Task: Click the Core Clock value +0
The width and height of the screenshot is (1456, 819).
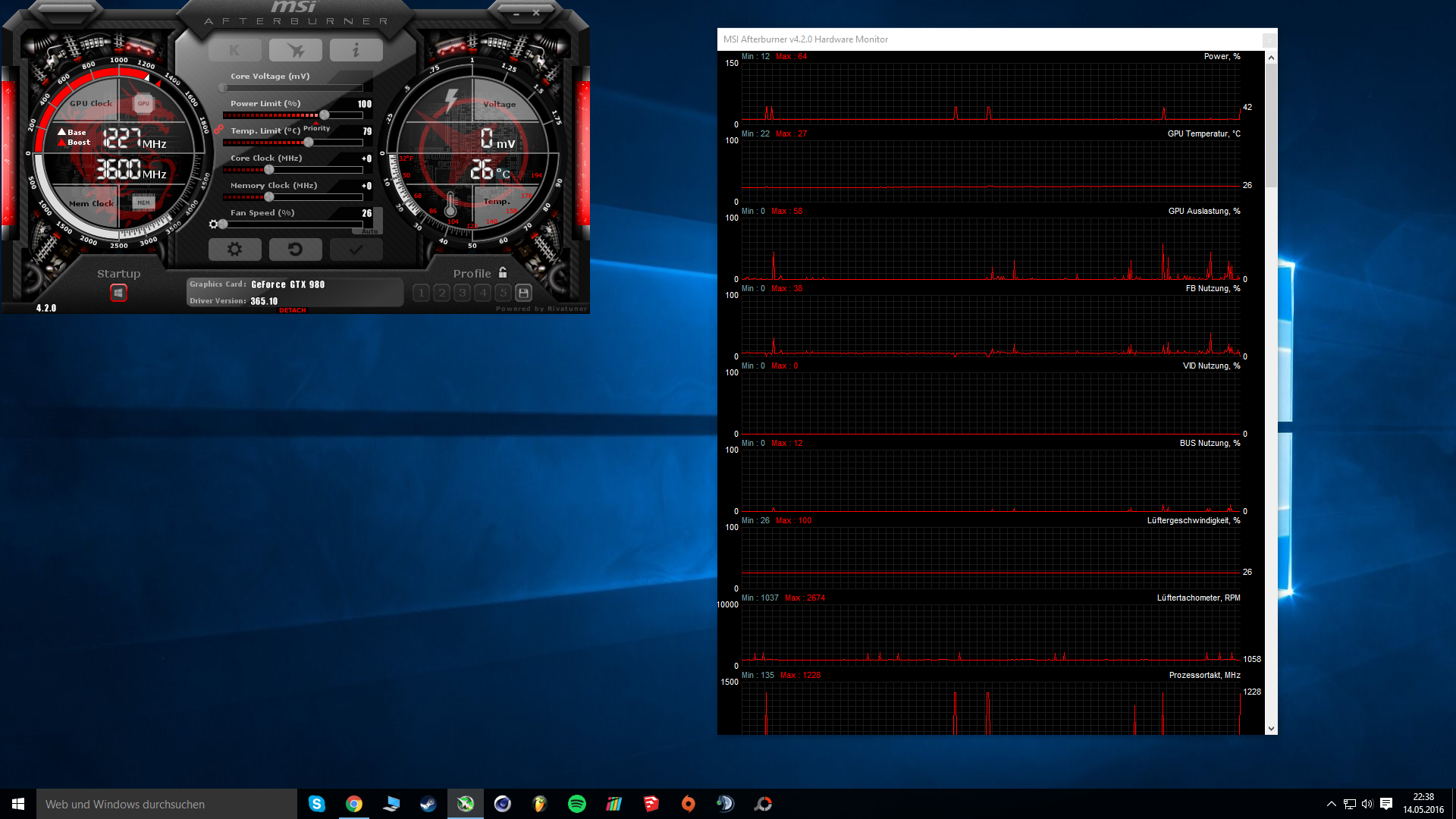Action: point(367,158)
